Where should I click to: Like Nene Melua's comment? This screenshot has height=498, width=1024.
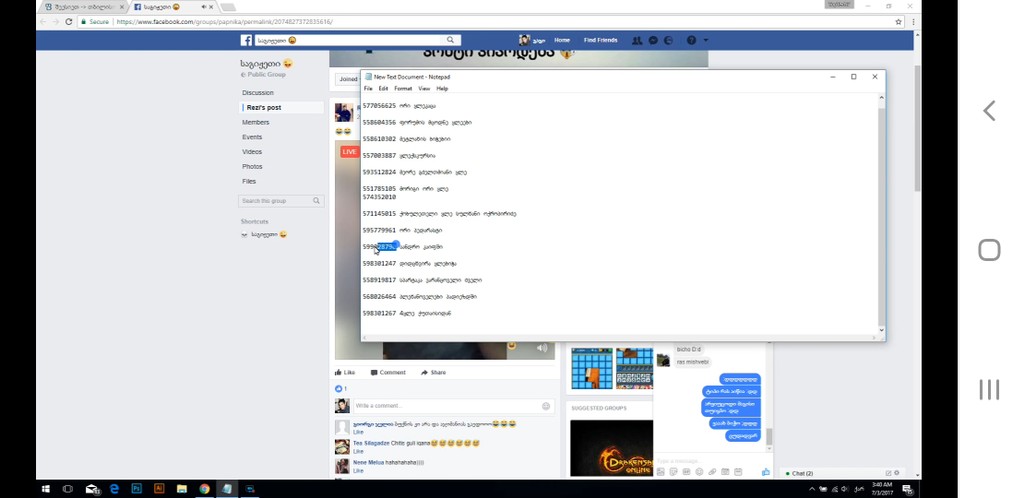pos(358,470)
